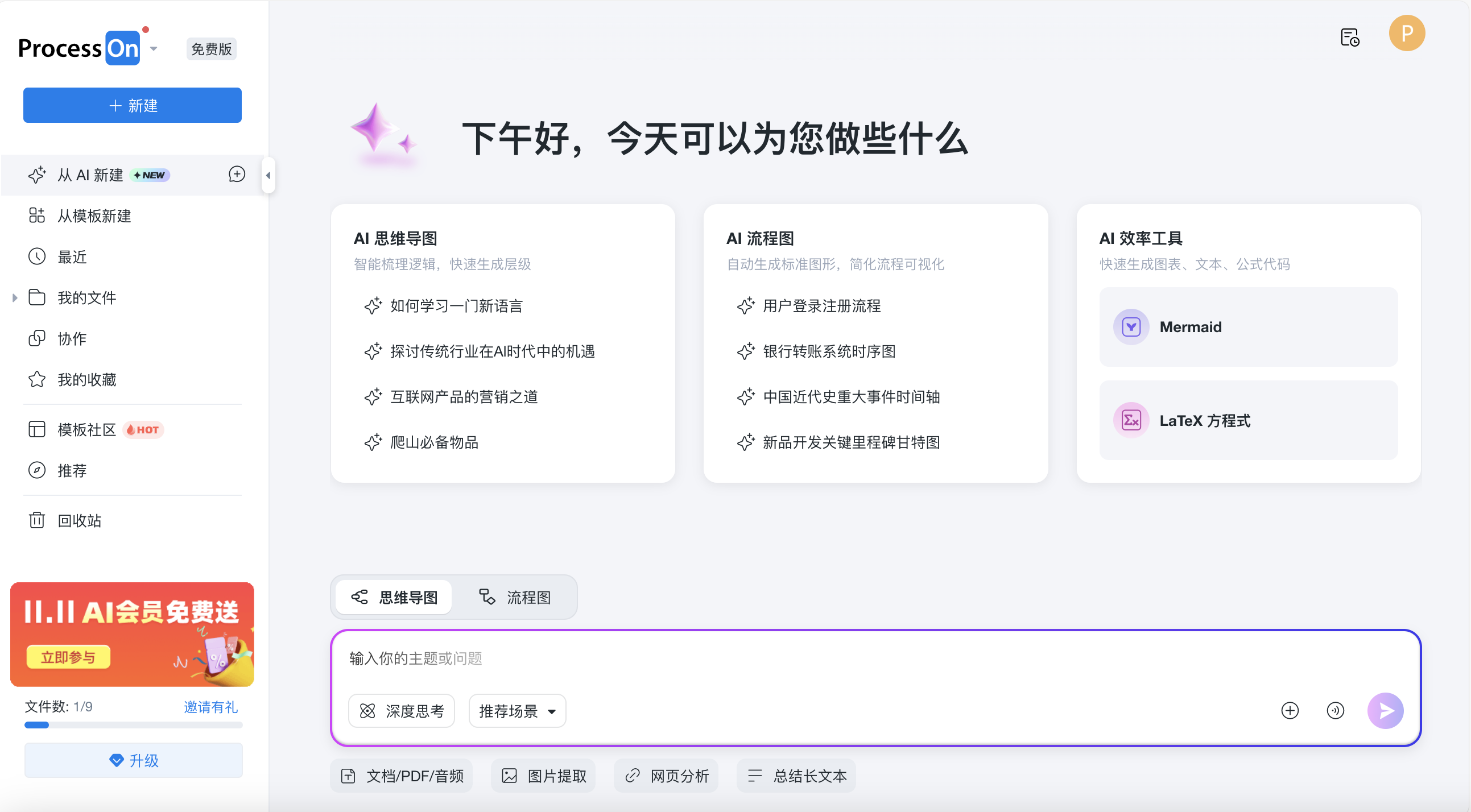
Task: Click the new chat plus icon beside 从 AI 新建
Action: coord(237,174)
